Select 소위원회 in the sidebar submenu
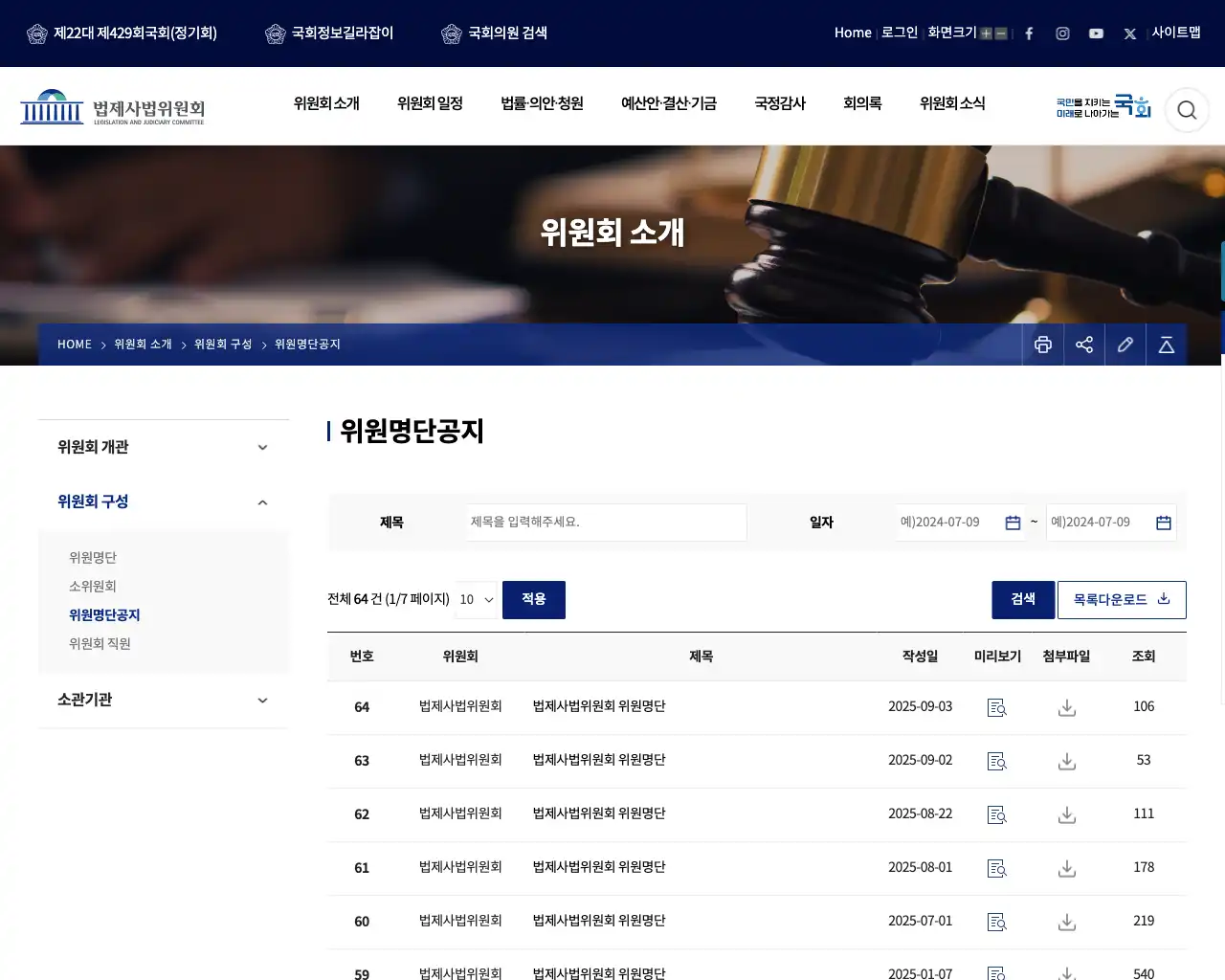This screenshot has width=1225, height=980. pyautogui.click(x=93, y=587)
